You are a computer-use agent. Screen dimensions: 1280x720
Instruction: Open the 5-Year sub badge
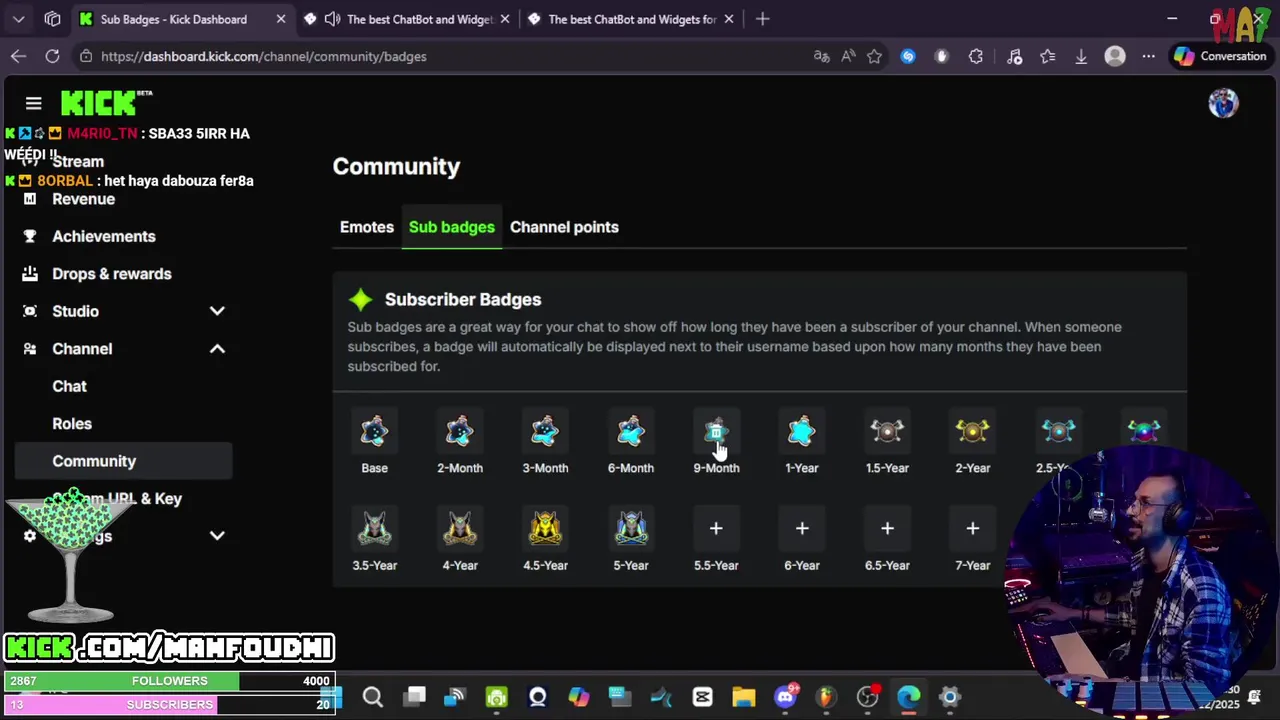coord(631,529)
